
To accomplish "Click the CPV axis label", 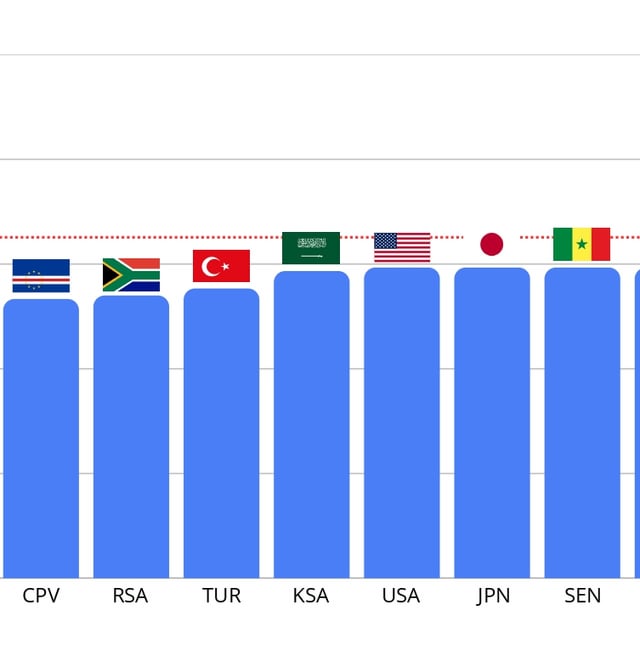I will pos(41,596).
